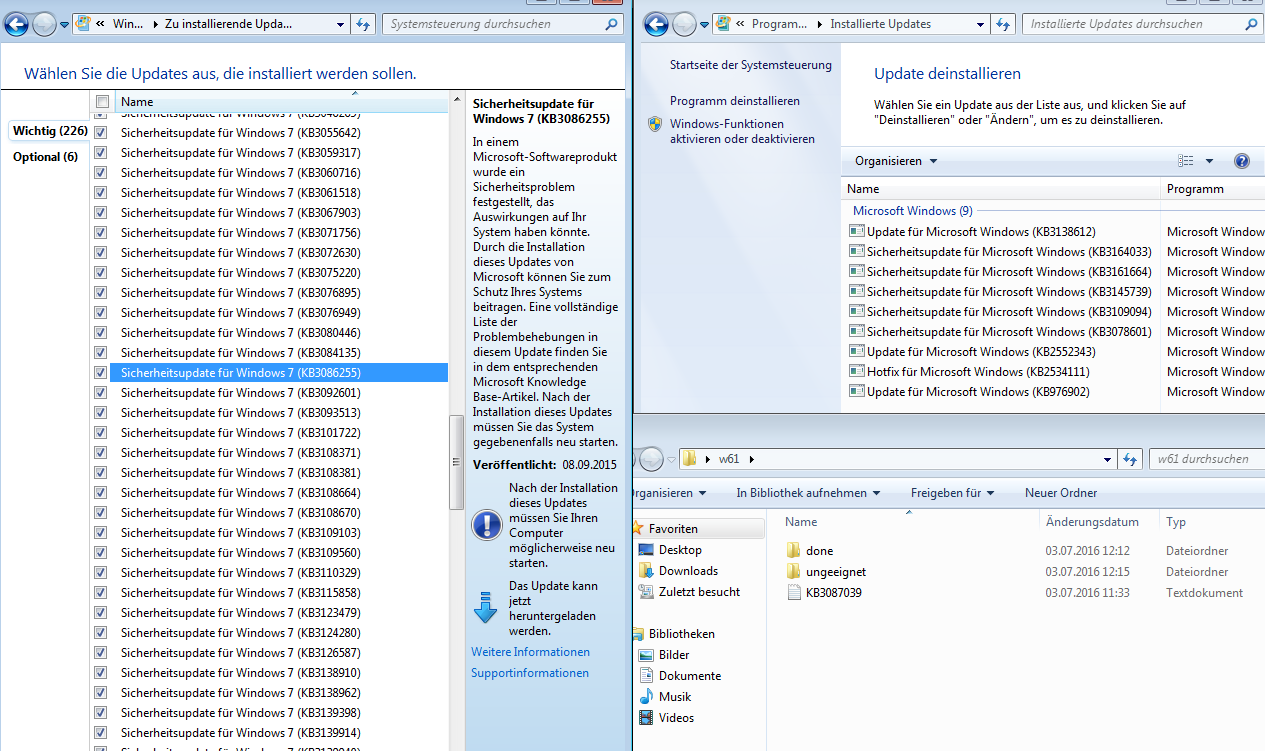Uncheck the checkbox for update KB3055642
1265x751 pixels.
pyautogui.click(x=100, y=133)
